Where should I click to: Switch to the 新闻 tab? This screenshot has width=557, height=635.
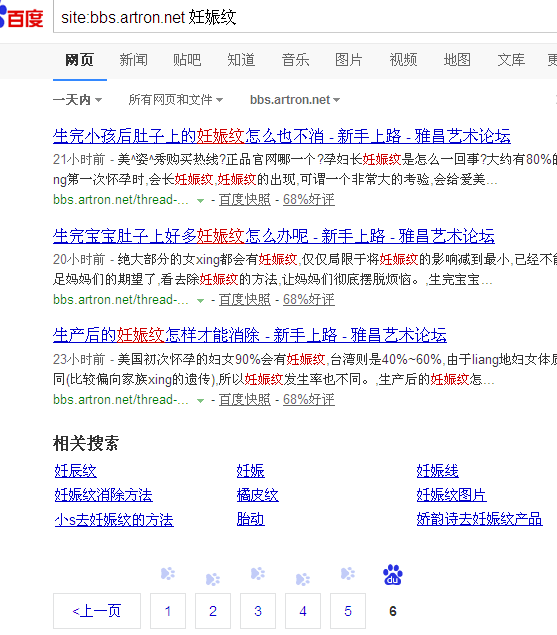tap(133, 60)
